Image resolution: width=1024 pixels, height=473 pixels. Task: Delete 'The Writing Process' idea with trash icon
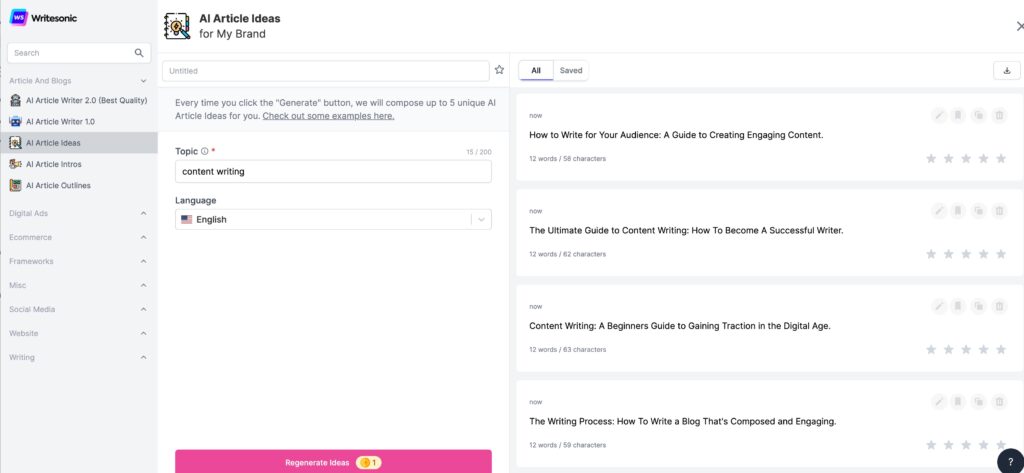[x=1000, y=402]
